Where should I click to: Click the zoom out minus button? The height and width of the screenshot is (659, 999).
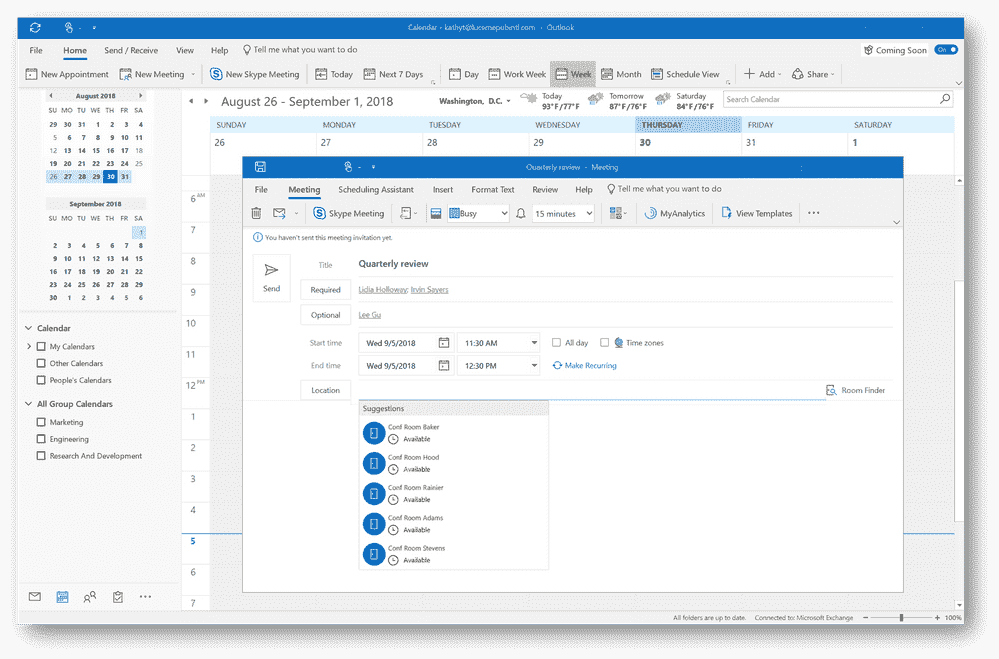866,618
